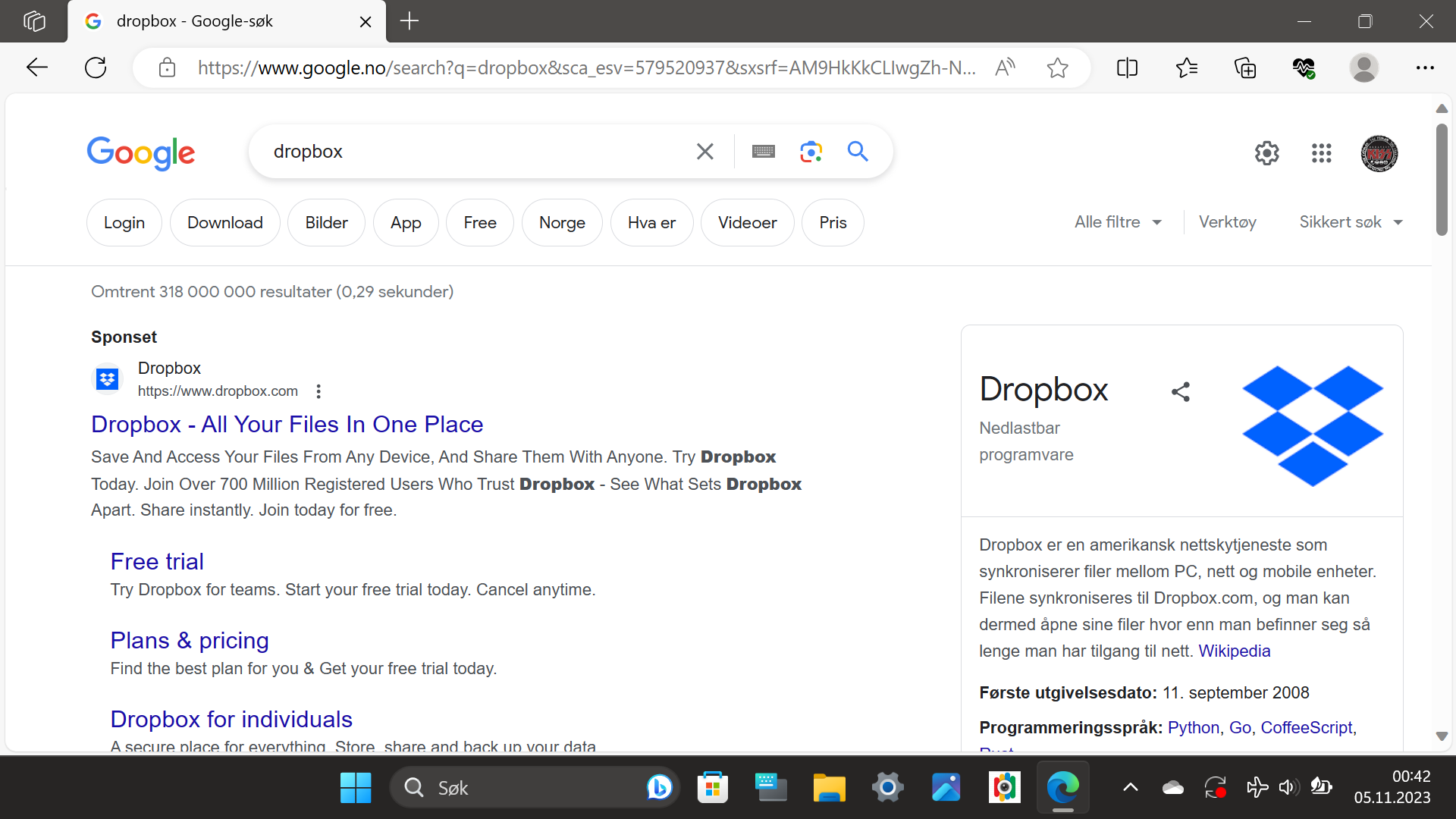Open Google apps grid

(x=1321, y=153)
